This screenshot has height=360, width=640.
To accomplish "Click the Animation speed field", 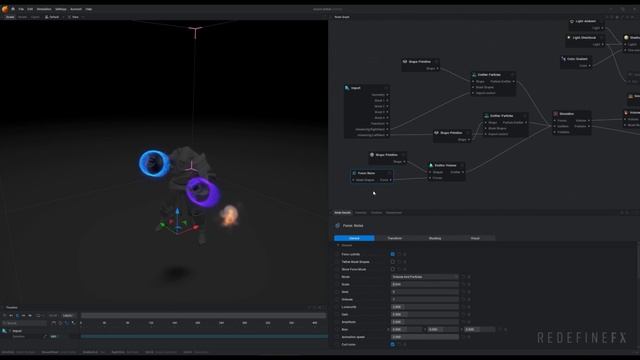I will pyautogui.click(x=424, y=337).
